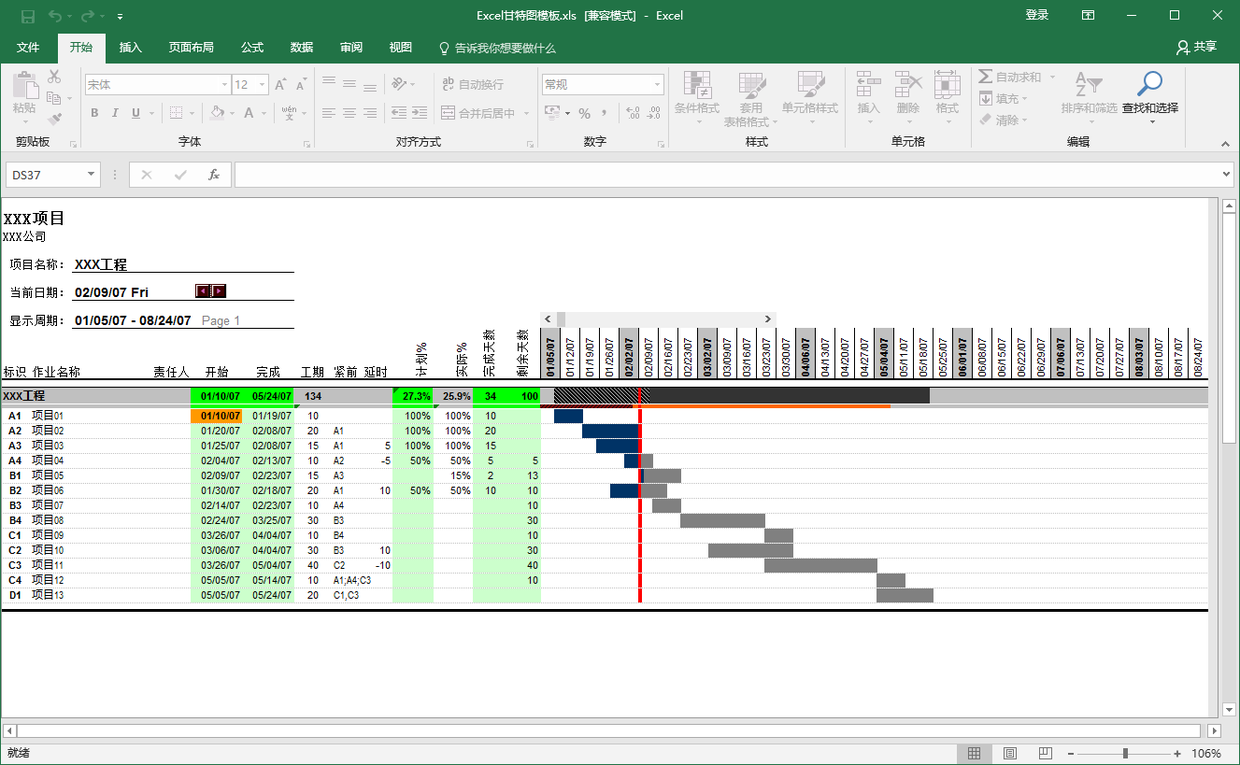Screen dimensions: 1240x765
Task: Save the workbook with the floppy icon
Action: point(28,15)
